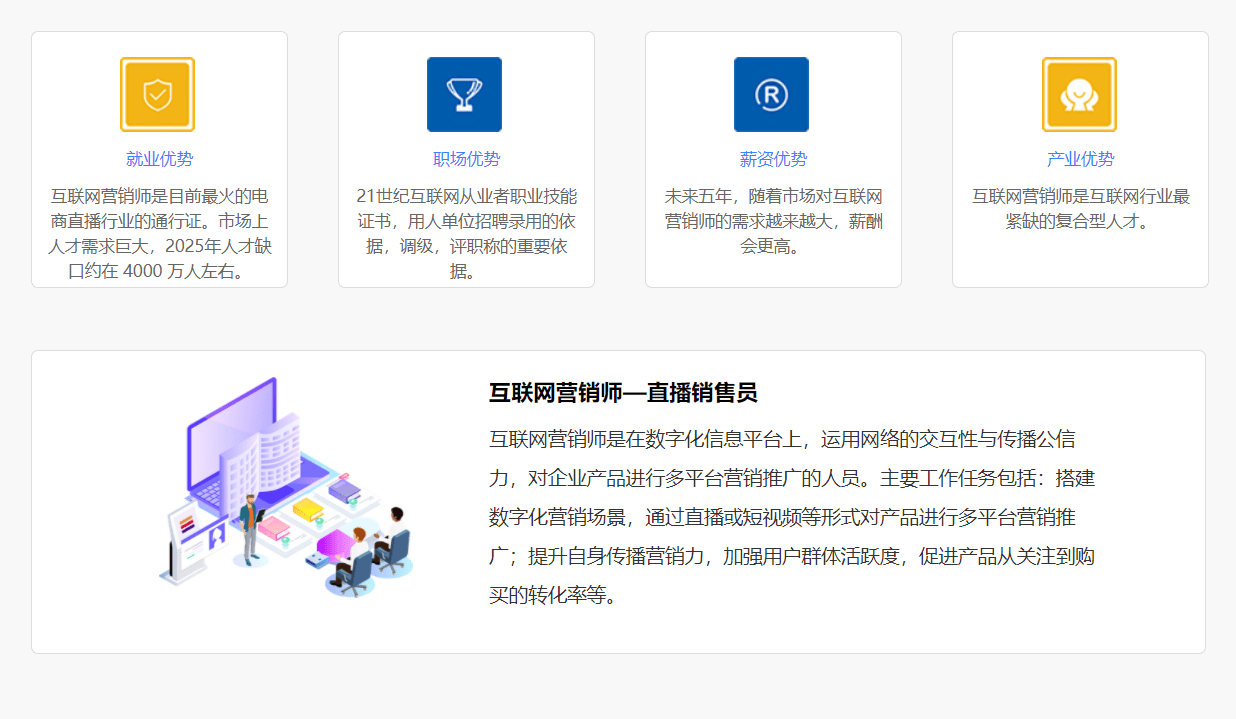This screenshot has height=719, width=1236.
Task: Open the 职场优势 title link
Action: point(466,159)
